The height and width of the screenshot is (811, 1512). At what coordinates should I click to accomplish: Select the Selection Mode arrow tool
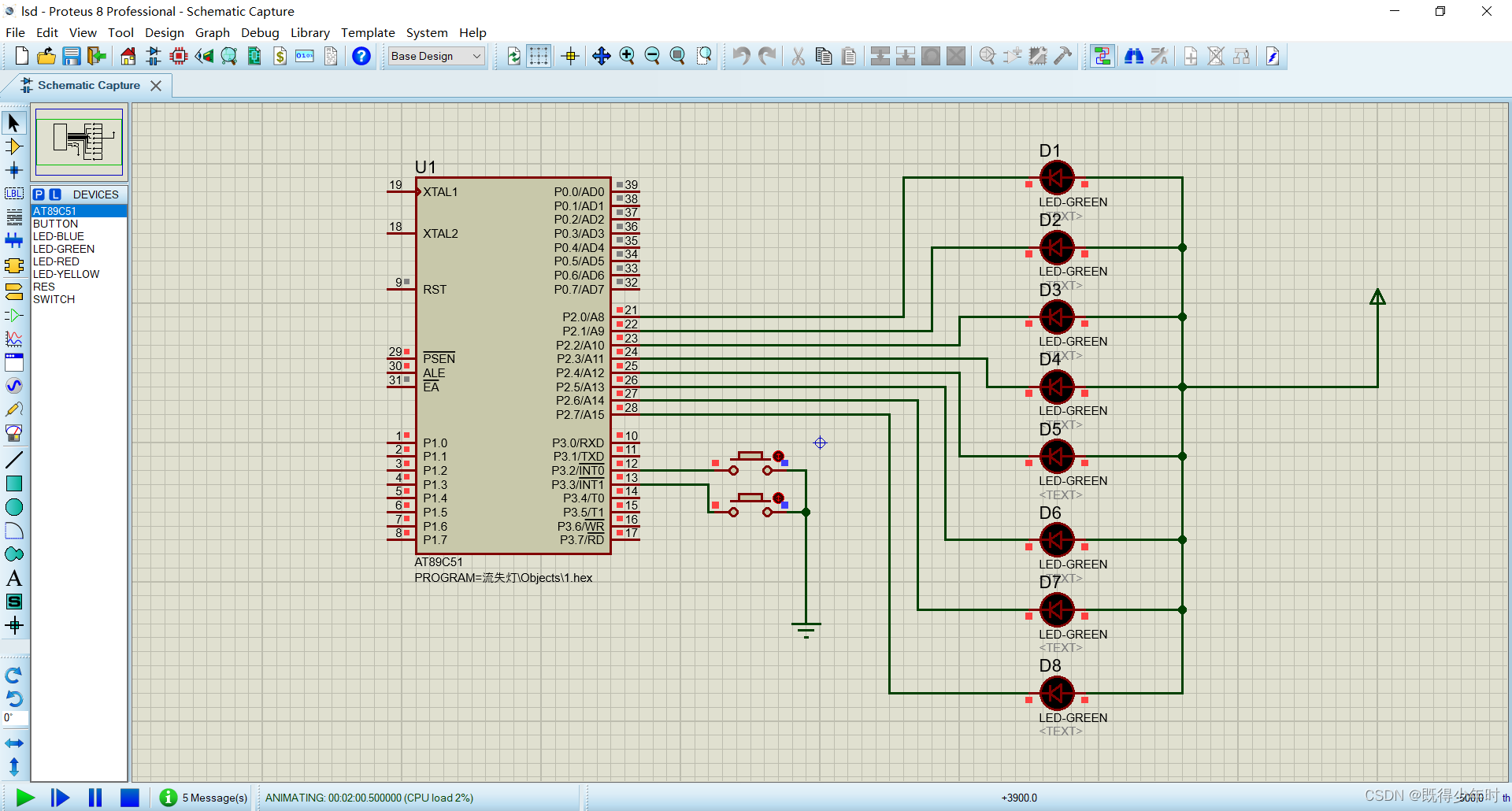[x=14, y=123]
